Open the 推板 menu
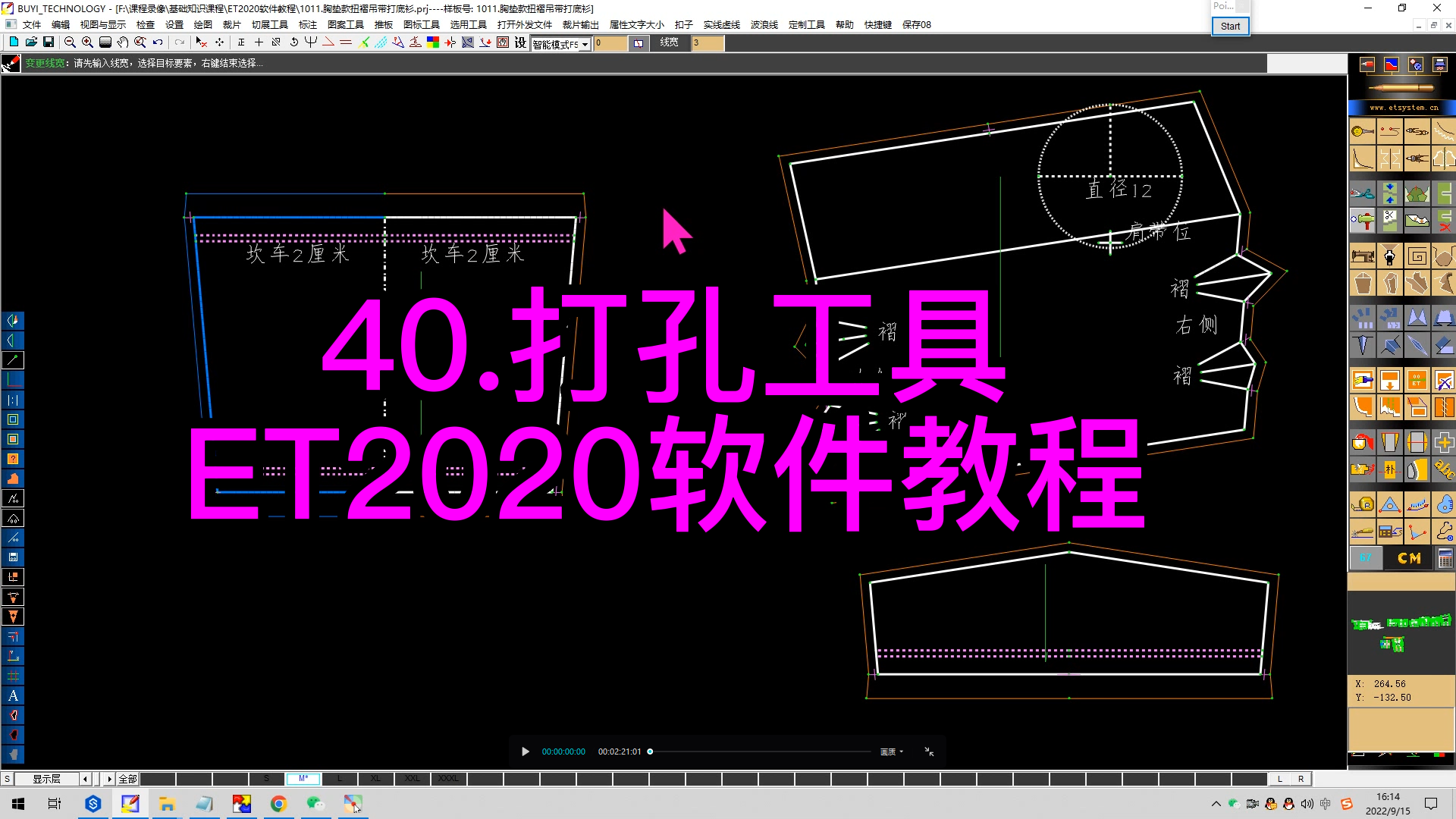Screen dimensions: 1456x819 tap(384, 24)
